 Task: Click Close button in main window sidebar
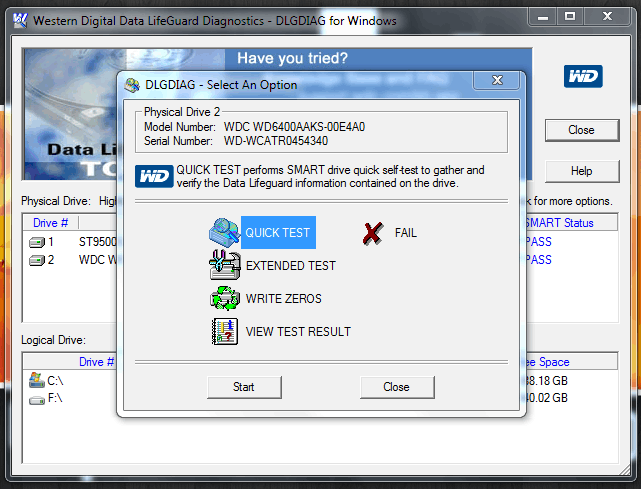tap(582, 130)
